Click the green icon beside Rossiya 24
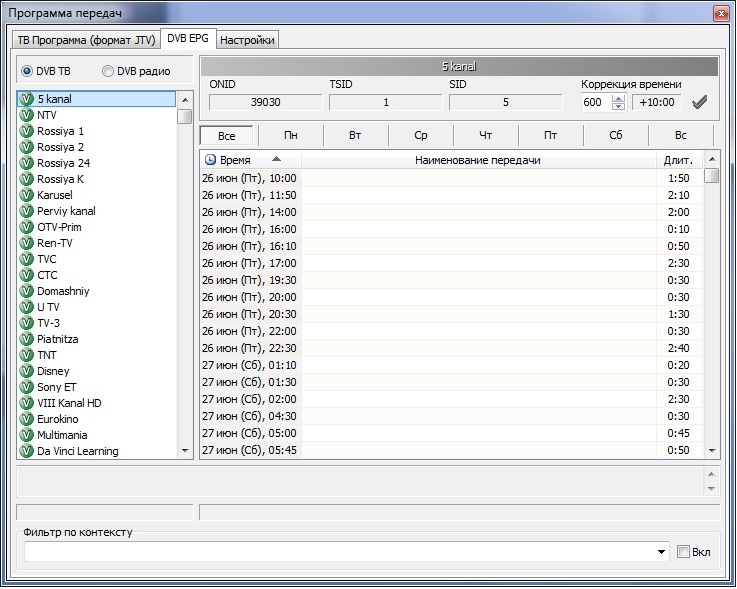 [27, 163]
